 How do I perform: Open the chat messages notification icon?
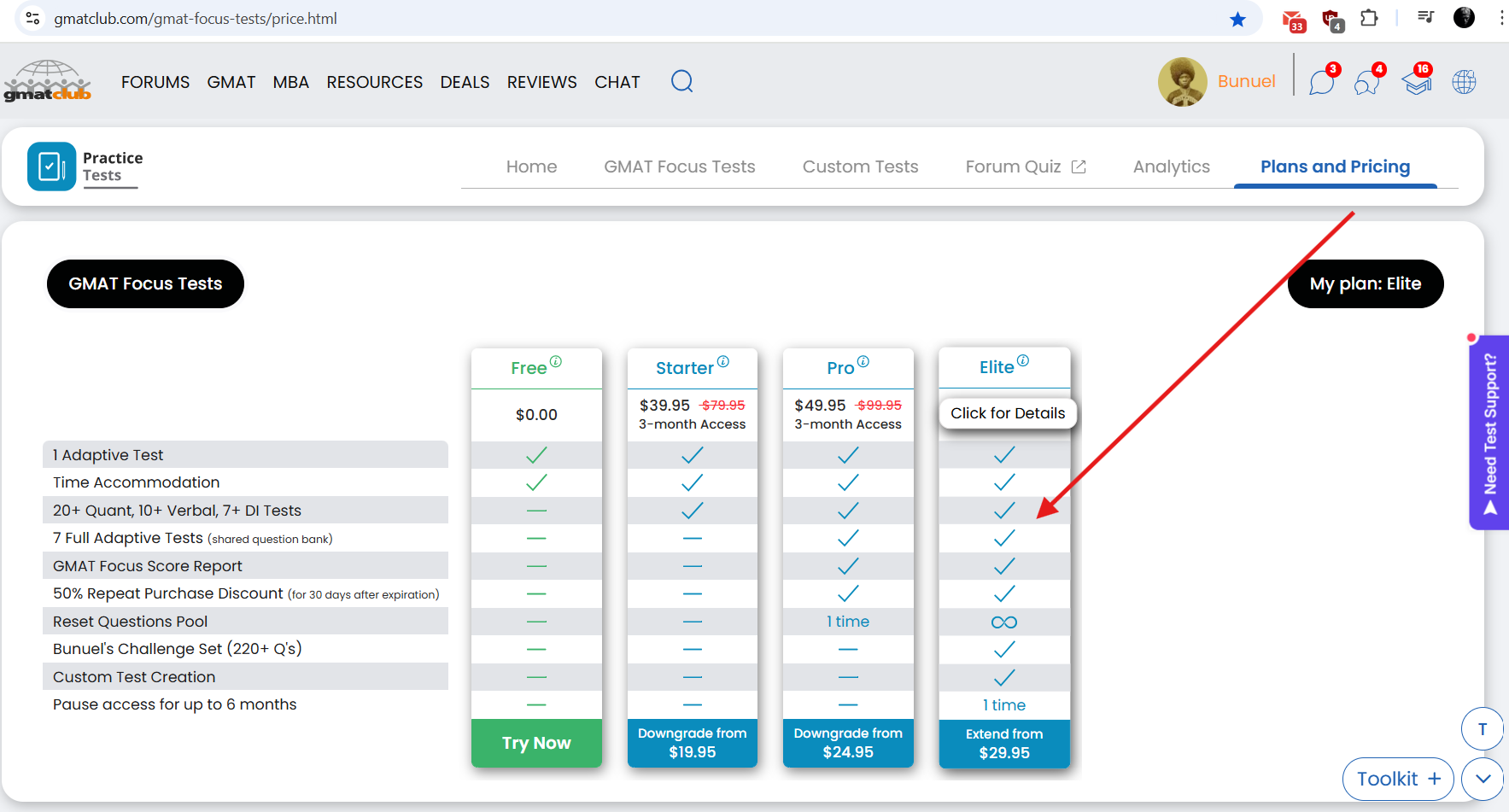pos(1321,83)
